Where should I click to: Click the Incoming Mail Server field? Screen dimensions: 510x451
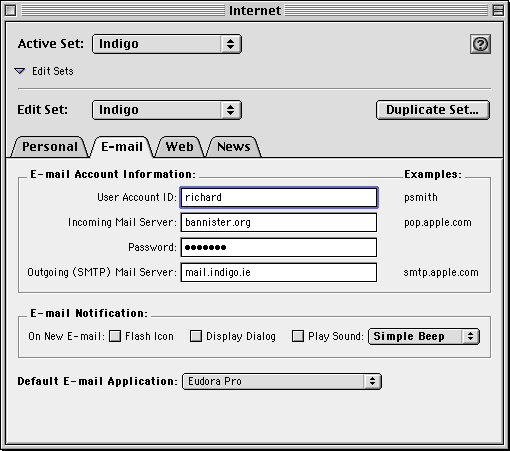click(x=279, y=222)
